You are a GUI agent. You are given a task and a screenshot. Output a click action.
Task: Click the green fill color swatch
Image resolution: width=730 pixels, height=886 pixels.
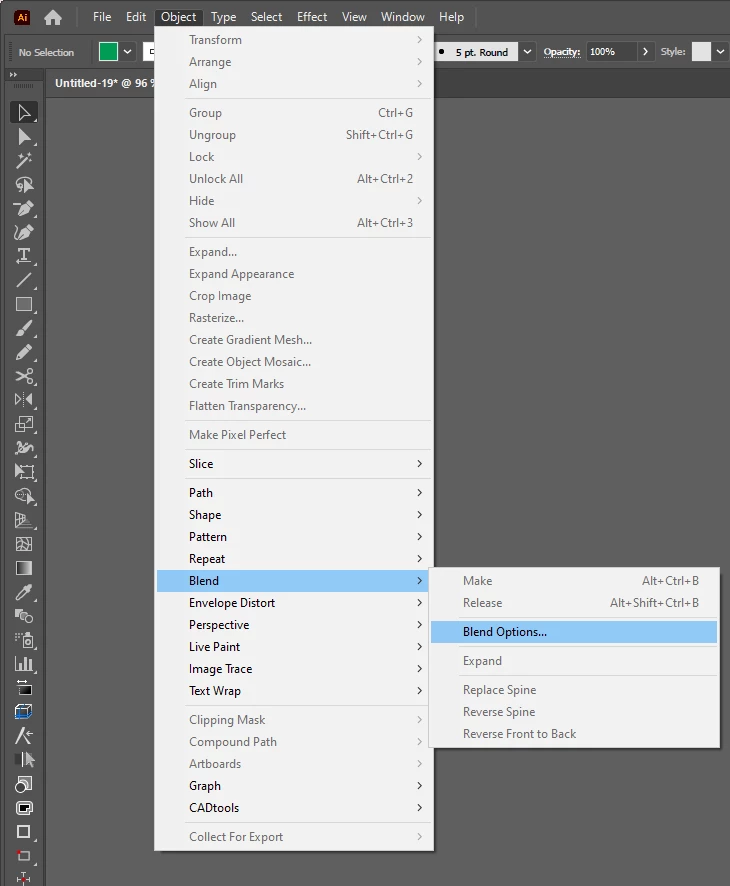[x=108, y=52]
